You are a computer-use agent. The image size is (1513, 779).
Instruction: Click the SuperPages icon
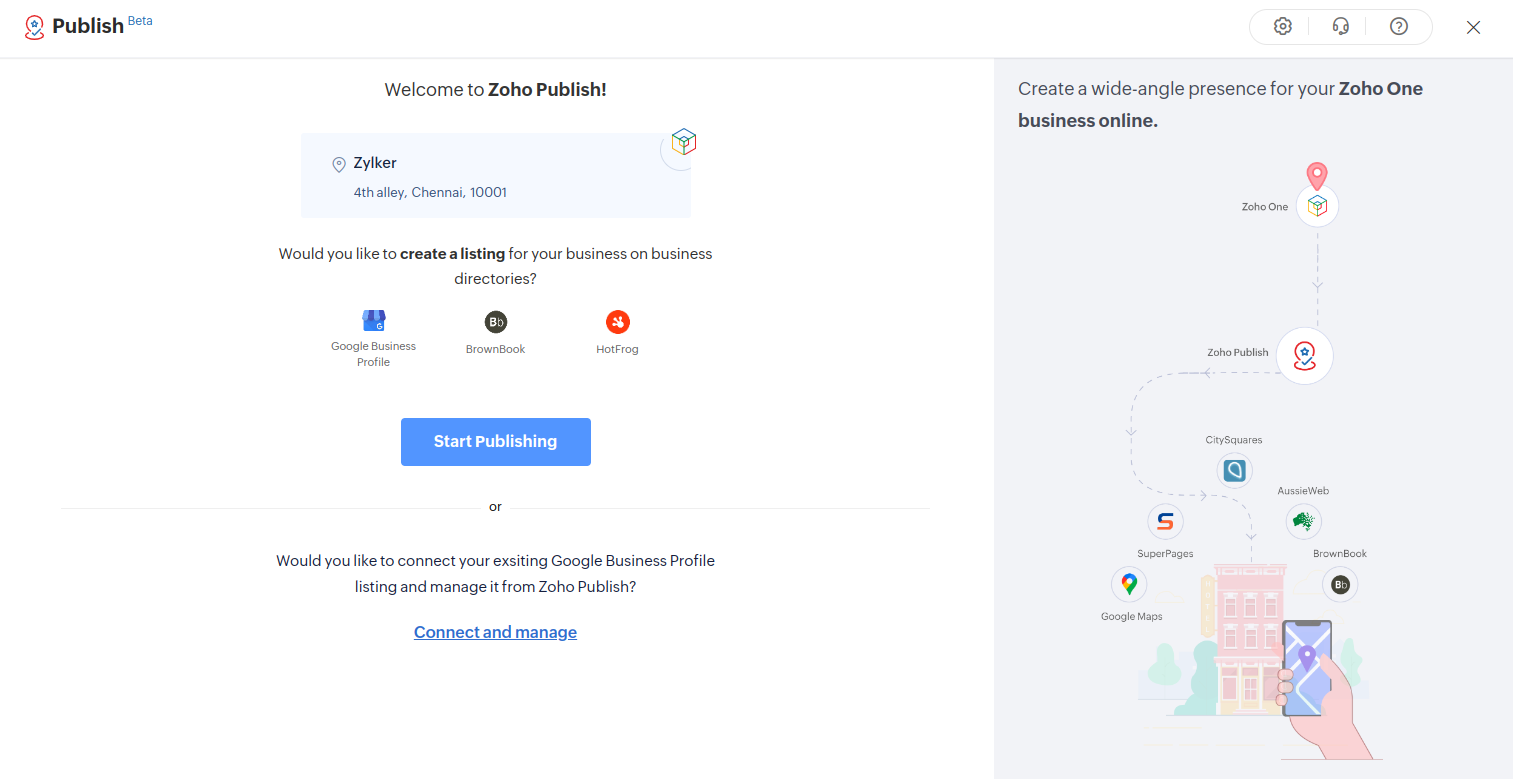tap(1165, 521)
